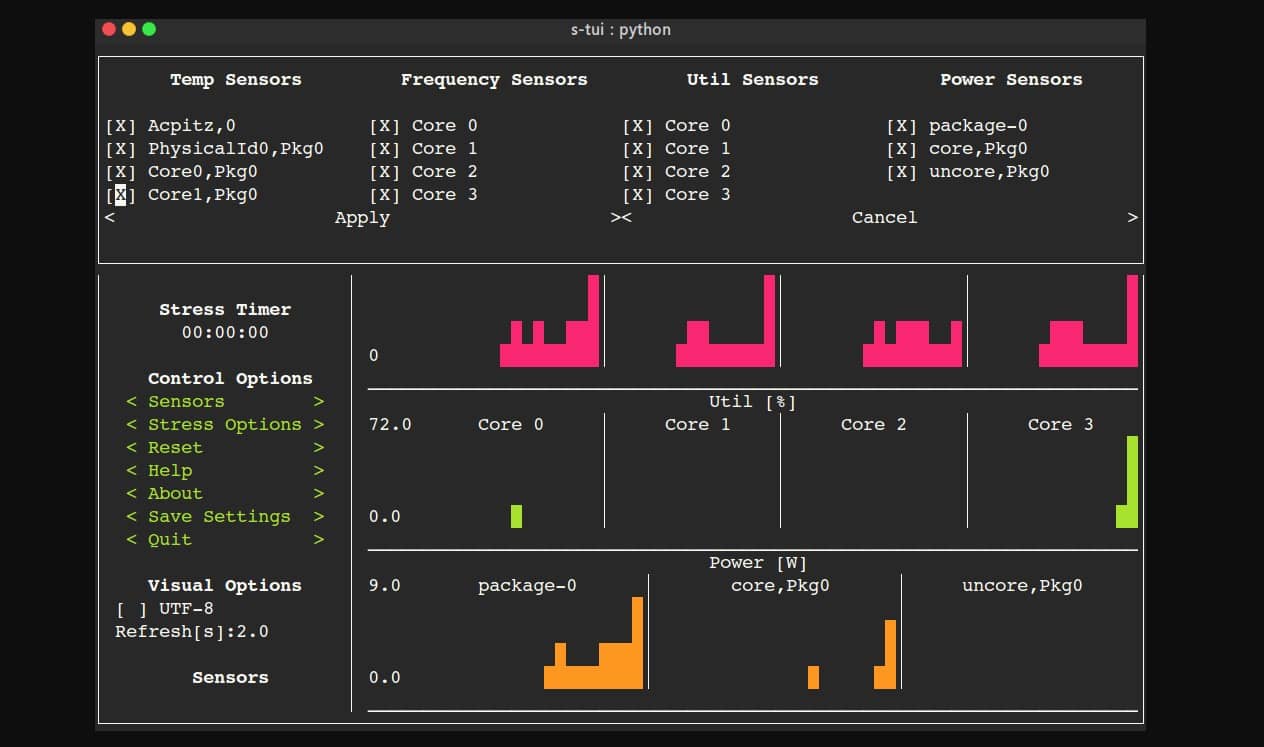The image size is (1264, 747).
Task: Apply the sensor selection changes
Action: point(362,217)
